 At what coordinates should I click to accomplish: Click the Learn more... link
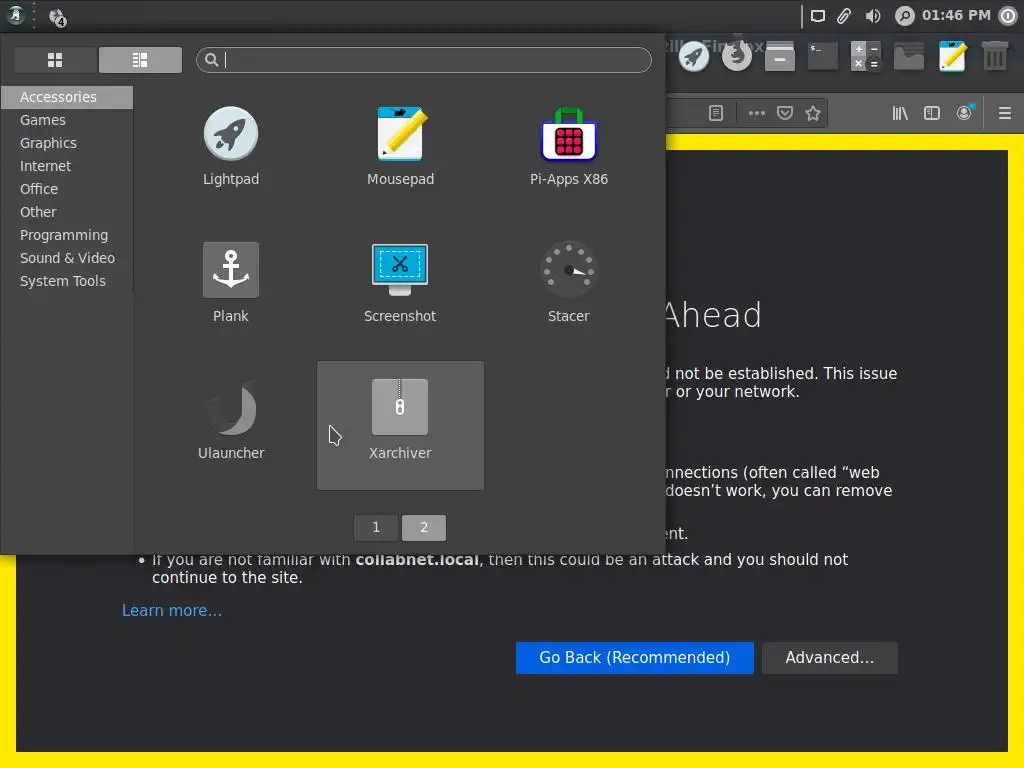tap(172, 610)
